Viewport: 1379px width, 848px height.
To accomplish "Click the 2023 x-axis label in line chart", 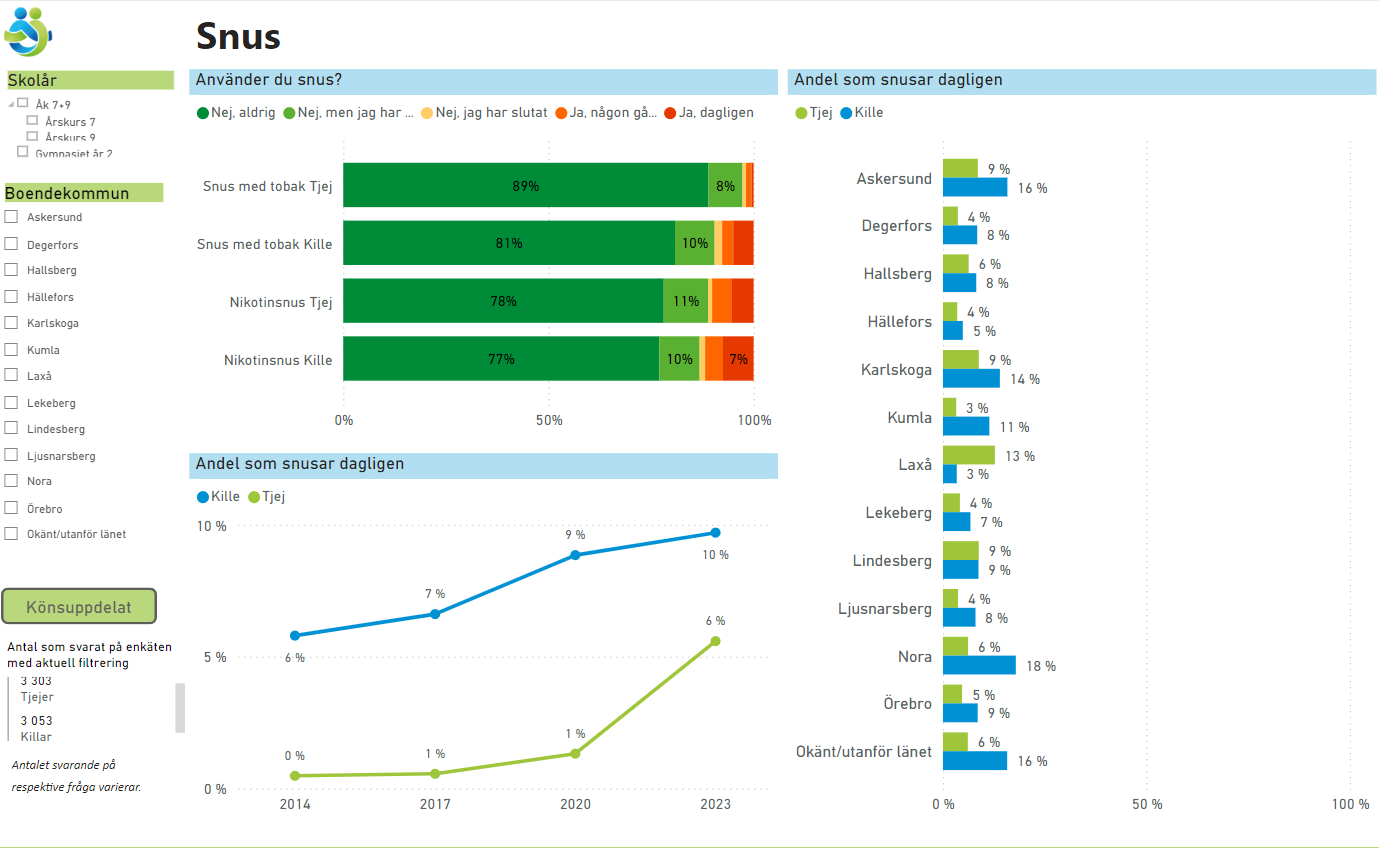I will point(715,805).
